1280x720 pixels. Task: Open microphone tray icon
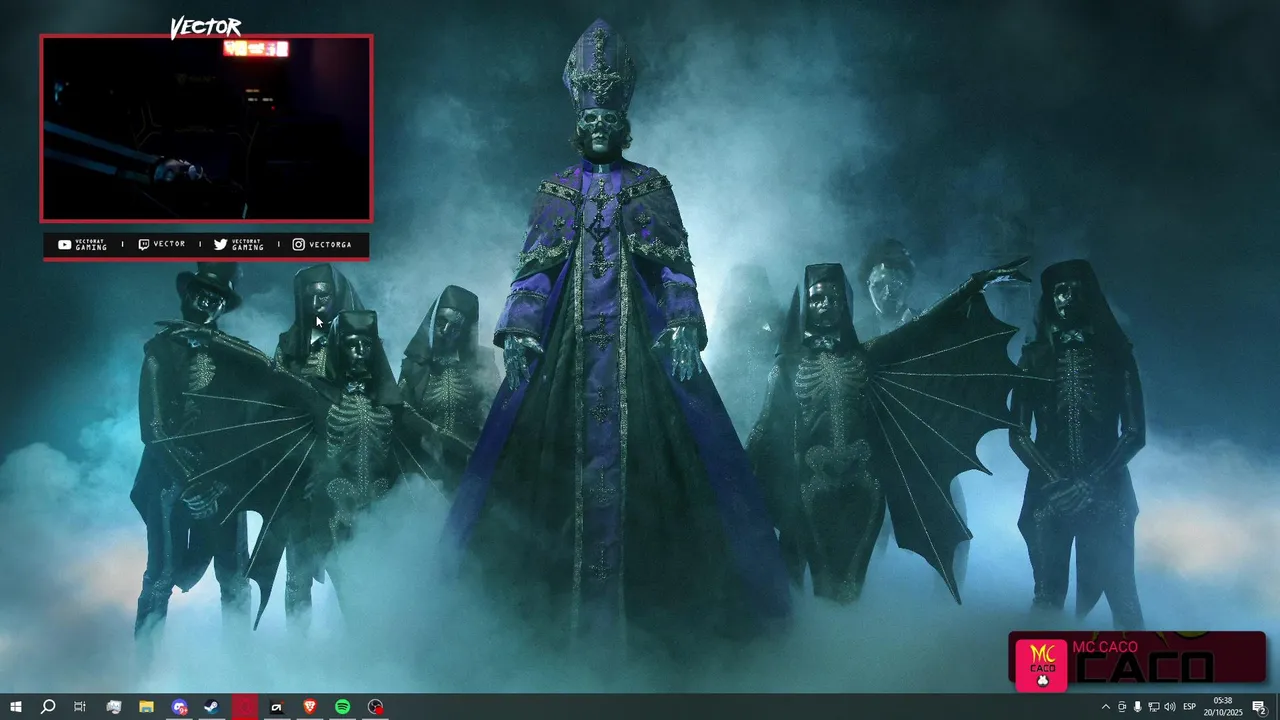(x=1137, y=707)
